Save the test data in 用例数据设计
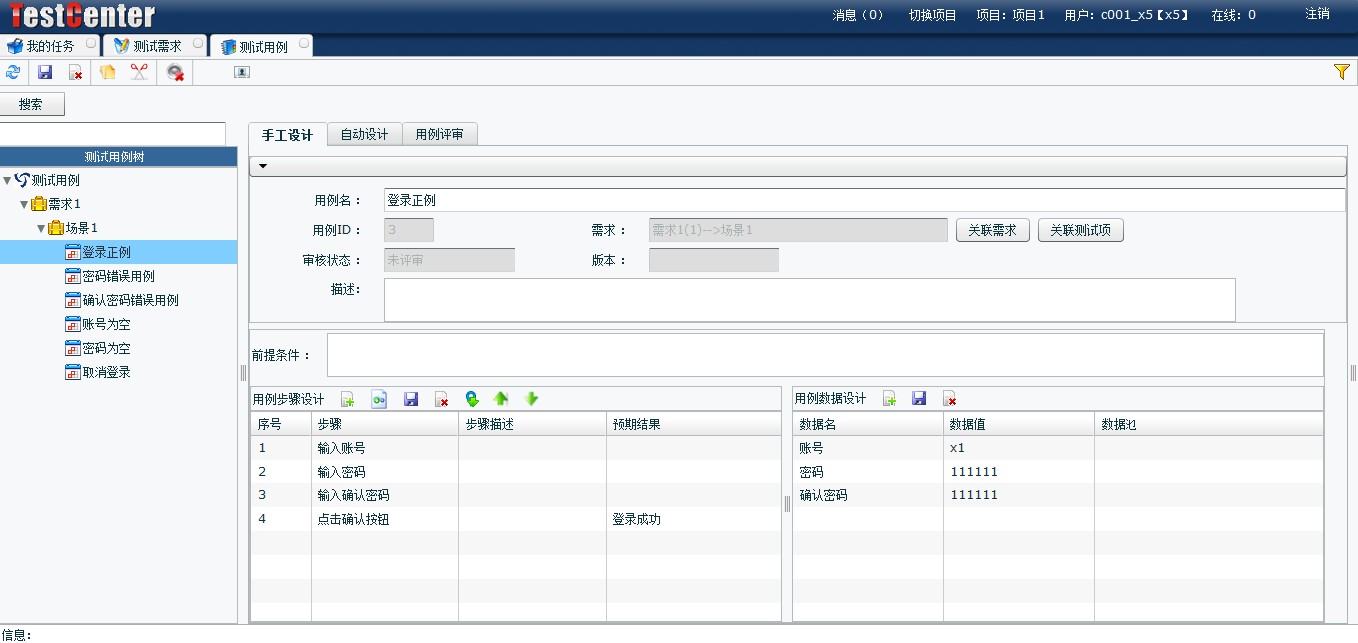This screenshot has width=1358, height=643. click(919, 399)
